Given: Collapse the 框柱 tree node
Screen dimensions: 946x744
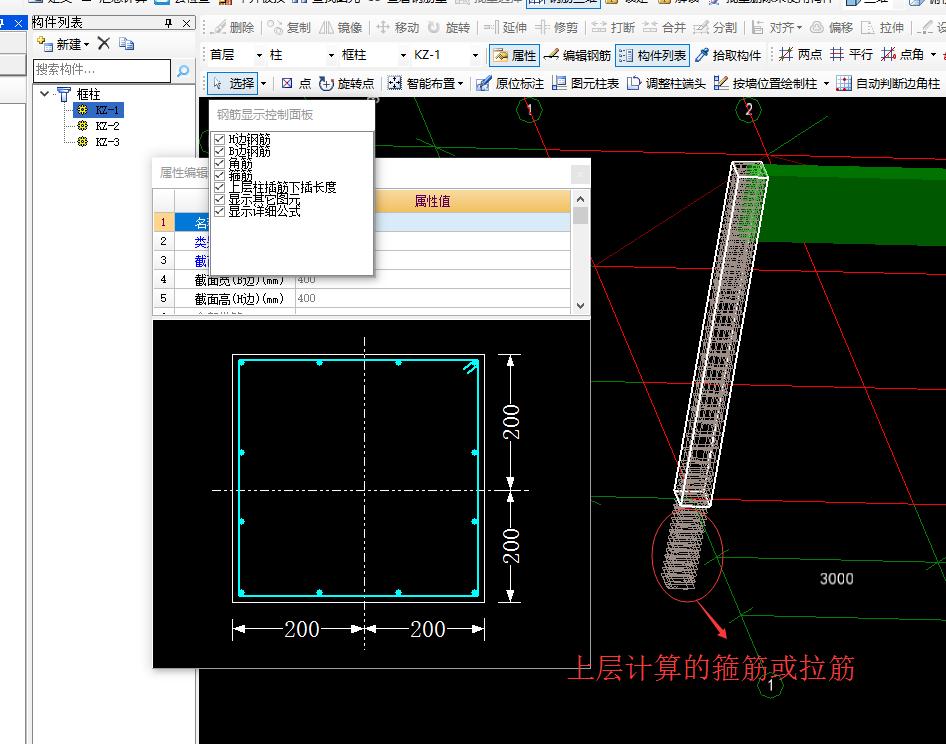Looking at the screenshot, I should (44, 94).
